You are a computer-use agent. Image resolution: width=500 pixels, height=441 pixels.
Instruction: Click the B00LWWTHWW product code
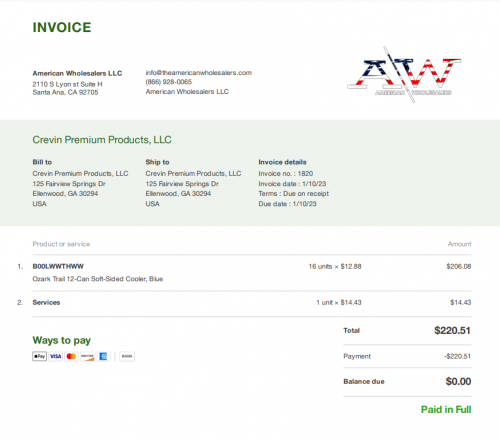click(x=58, y=266)
